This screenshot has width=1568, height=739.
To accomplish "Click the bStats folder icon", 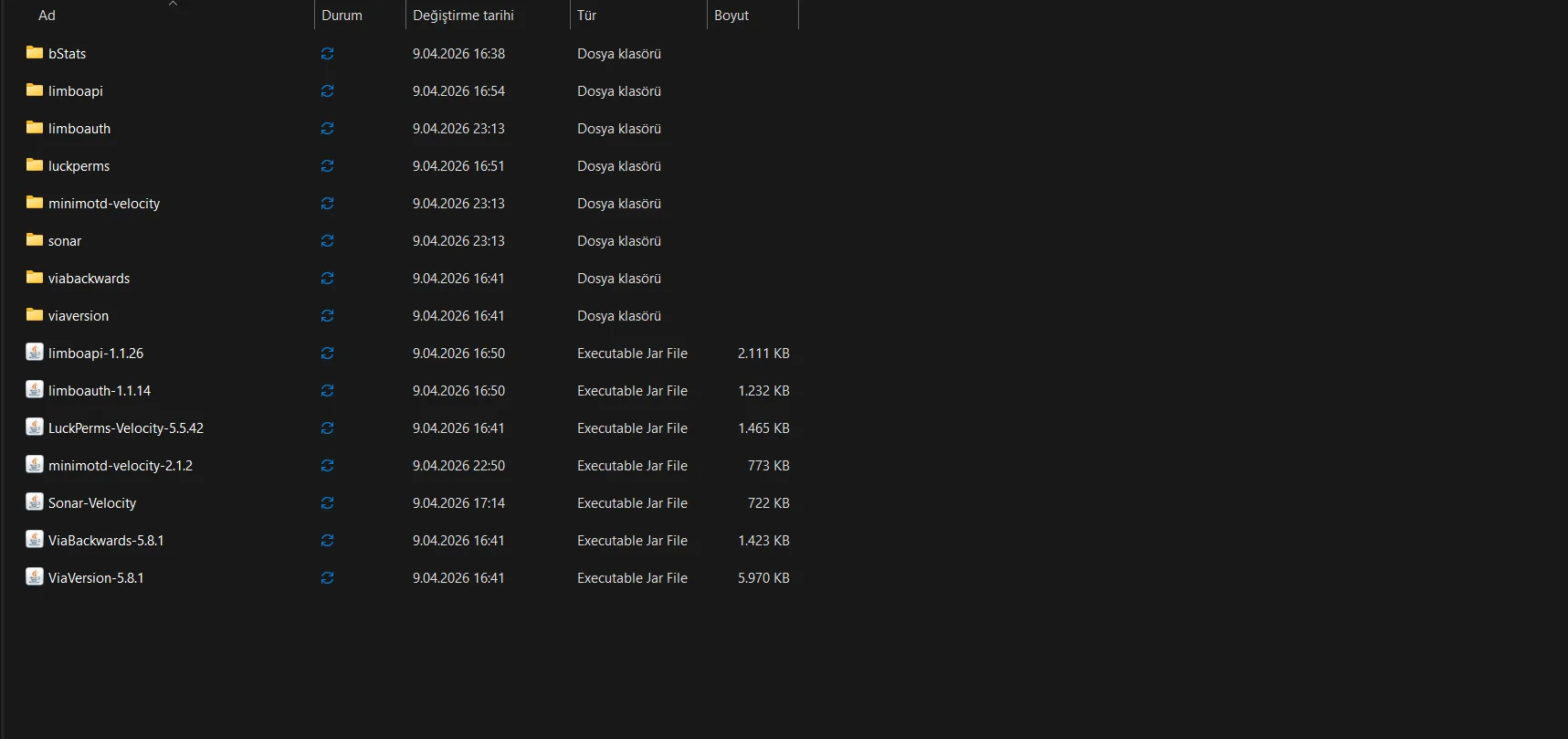I will point(35,53).
